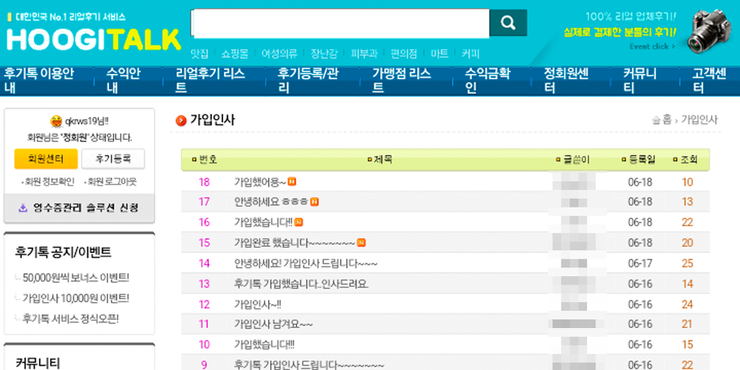Focus the top search input field
Screen dimensions: 740x370
(x=340, y=23)
